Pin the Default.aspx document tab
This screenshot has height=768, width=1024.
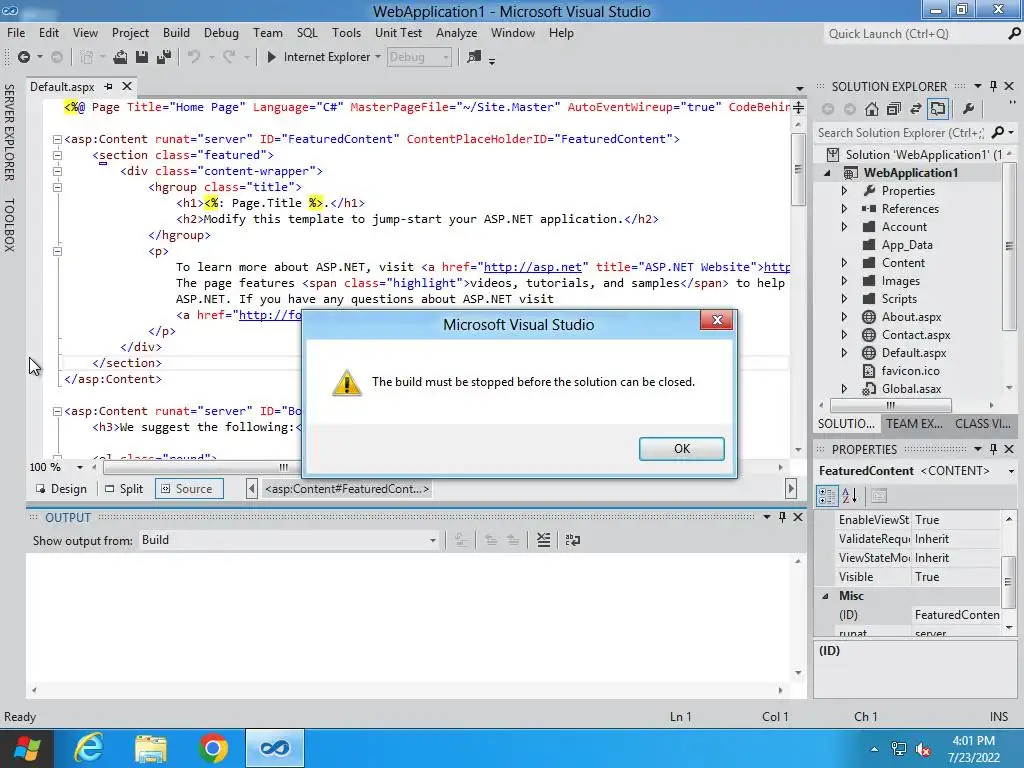point(108,86)
